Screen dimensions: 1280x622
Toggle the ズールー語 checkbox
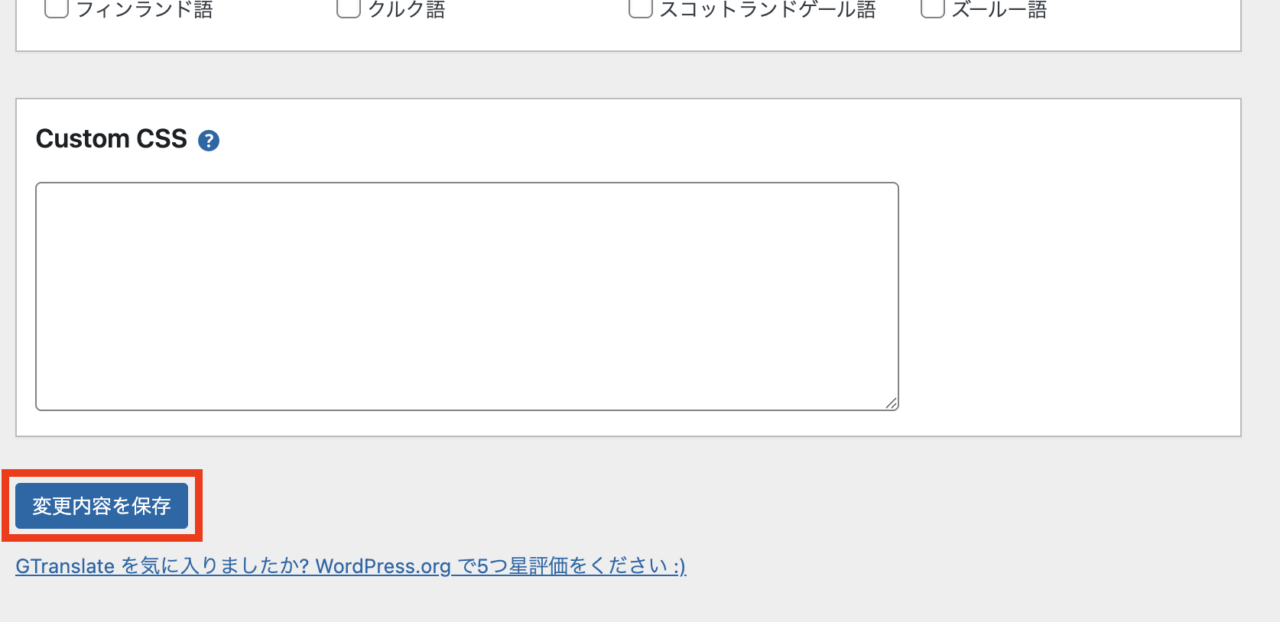pos(932,10)
